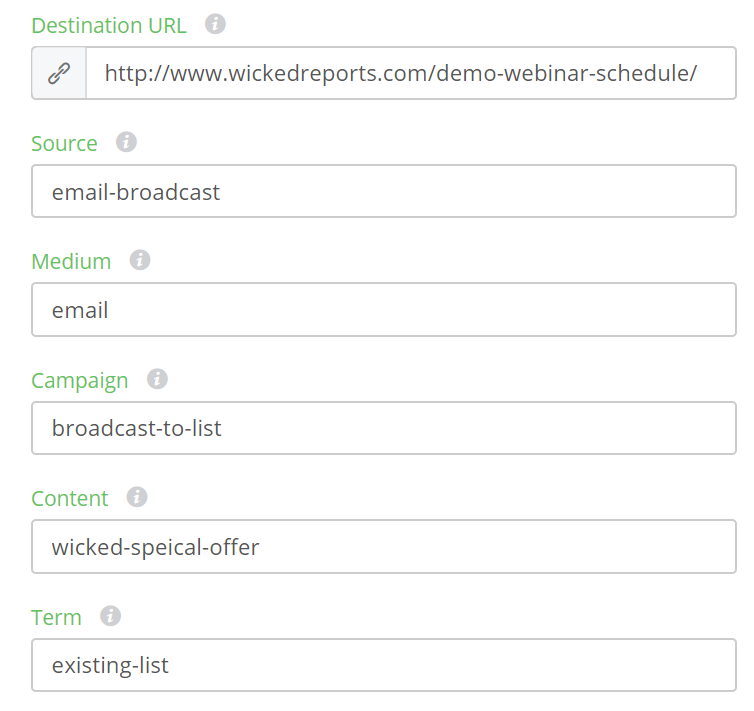Click the green Content label

70,498
